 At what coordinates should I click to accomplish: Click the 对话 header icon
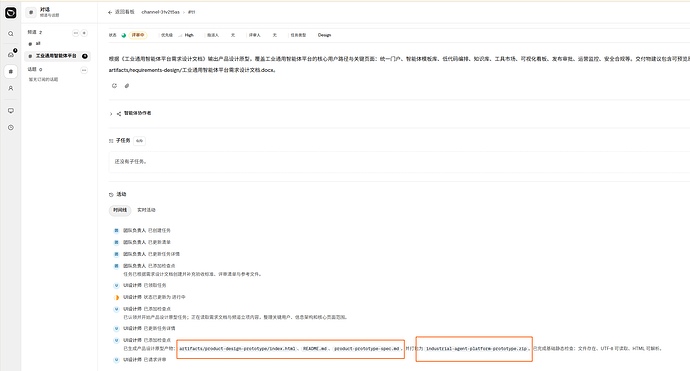31,12
